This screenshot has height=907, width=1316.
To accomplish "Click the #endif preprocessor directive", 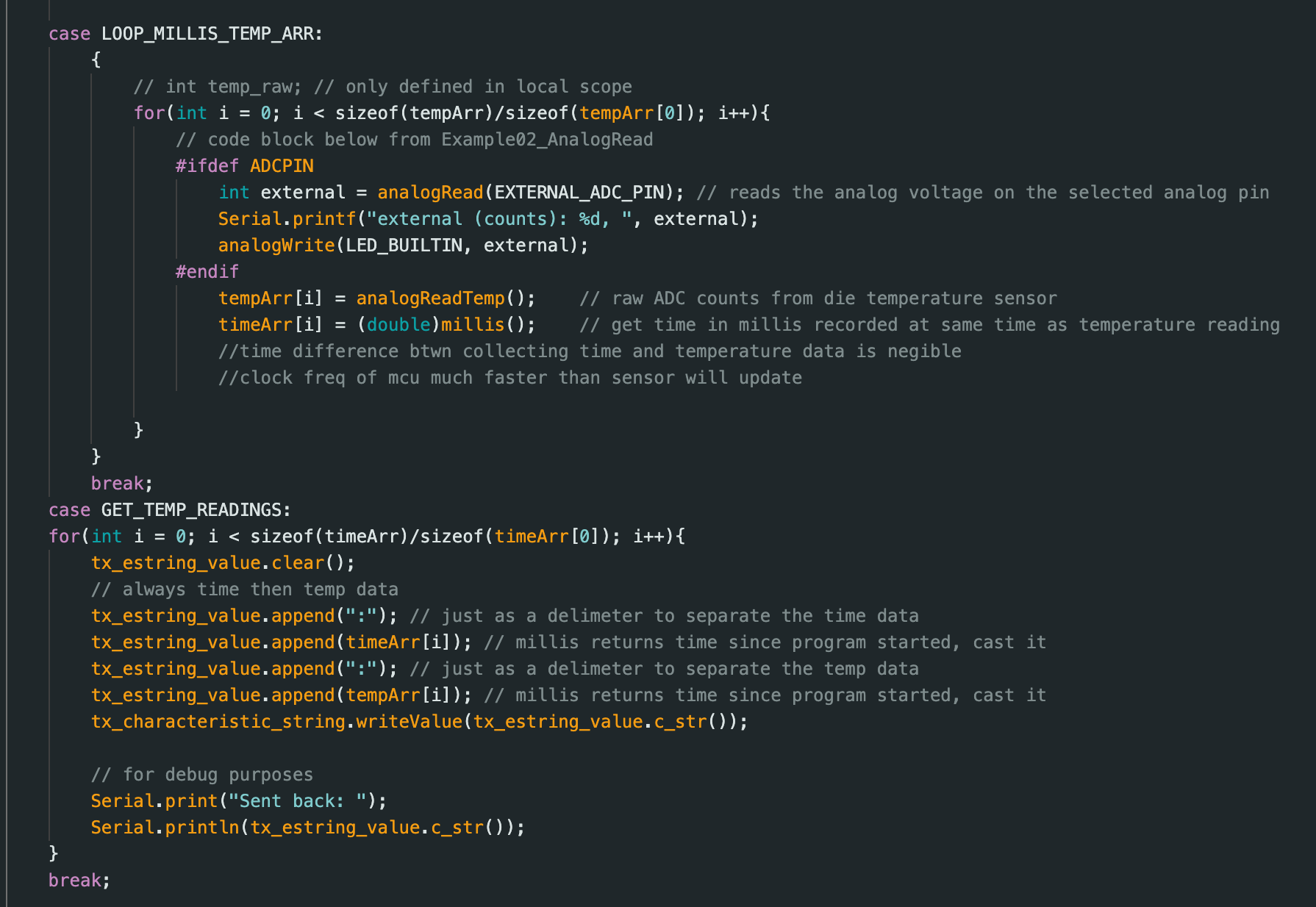I will click(x=207, y=272).
